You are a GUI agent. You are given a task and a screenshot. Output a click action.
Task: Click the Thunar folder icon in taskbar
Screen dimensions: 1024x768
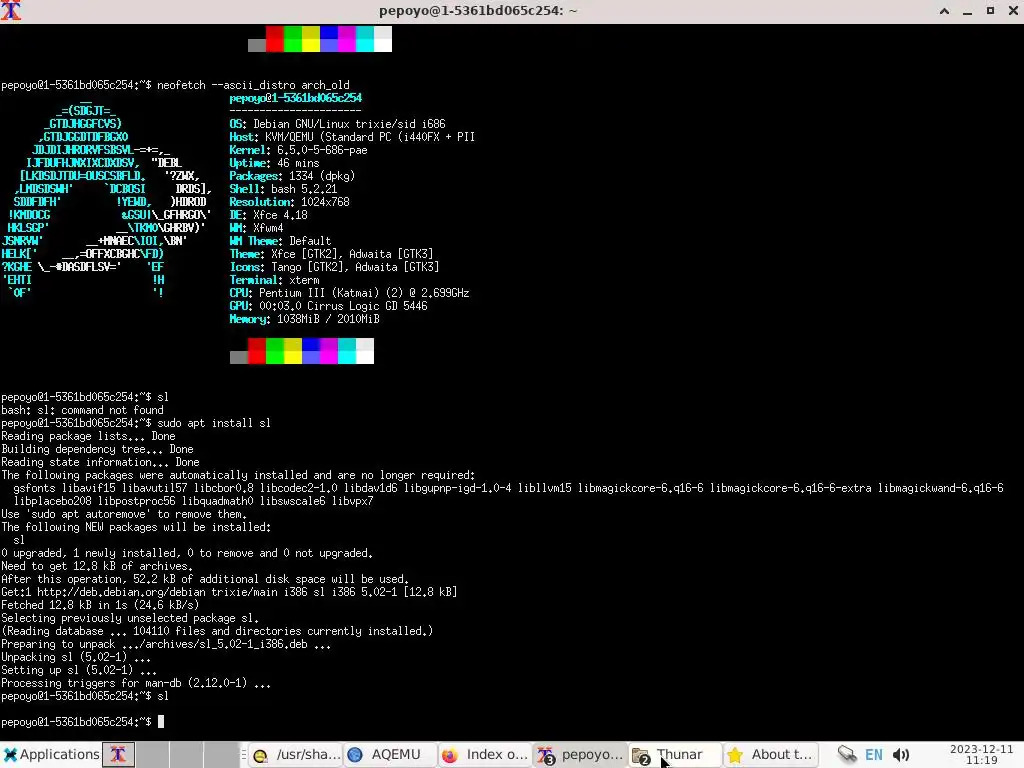click(641, 756)
